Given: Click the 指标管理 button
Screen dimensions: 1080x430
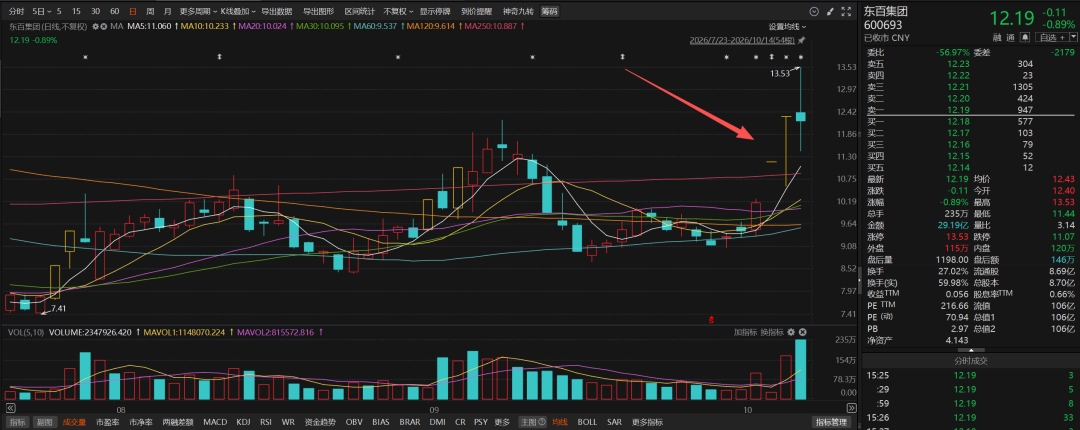Looking at the screenshot, I should pyautogui.click(x=831, y=422).
